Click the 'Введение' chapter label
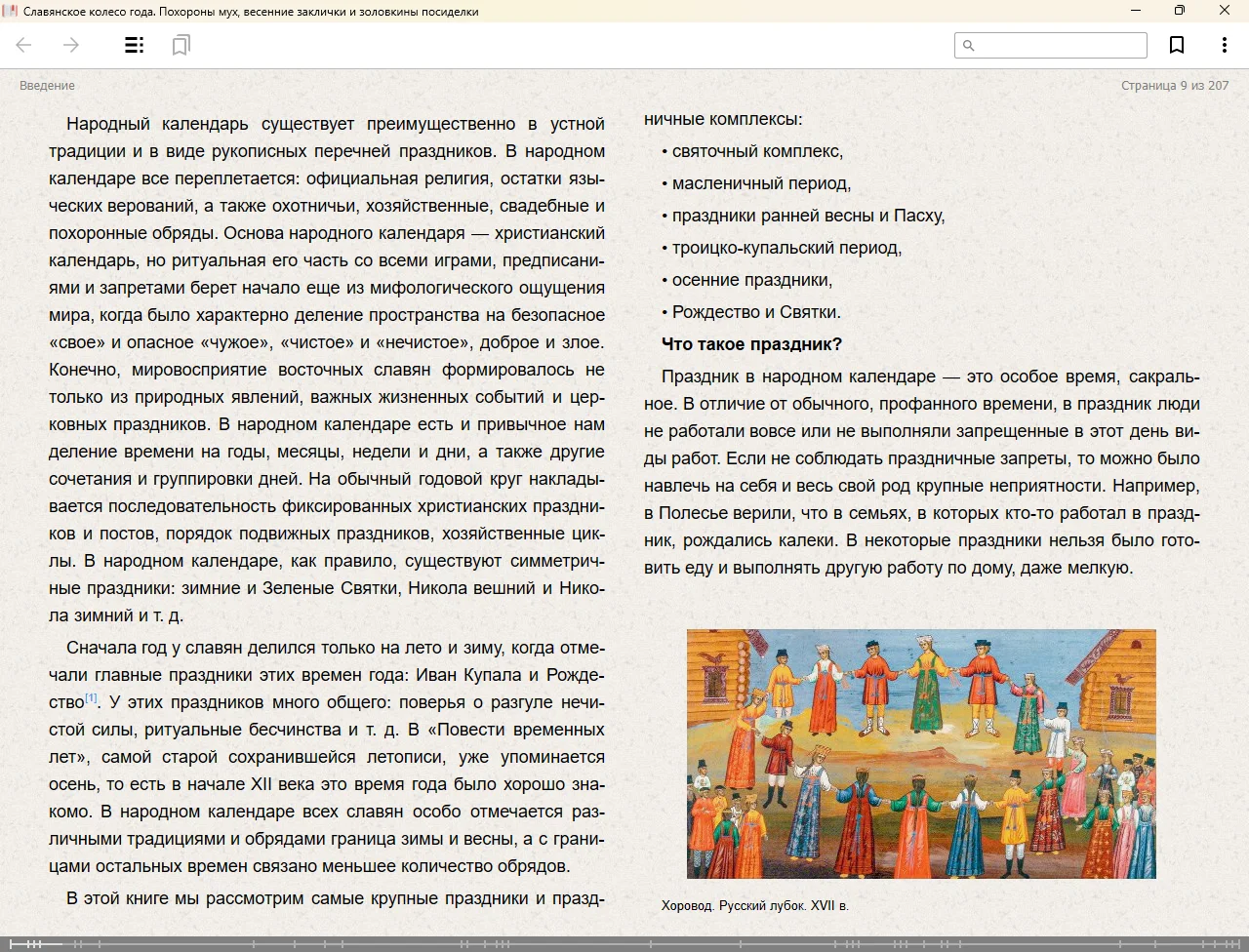The image size is (1249, 952). tap(47, 86)
